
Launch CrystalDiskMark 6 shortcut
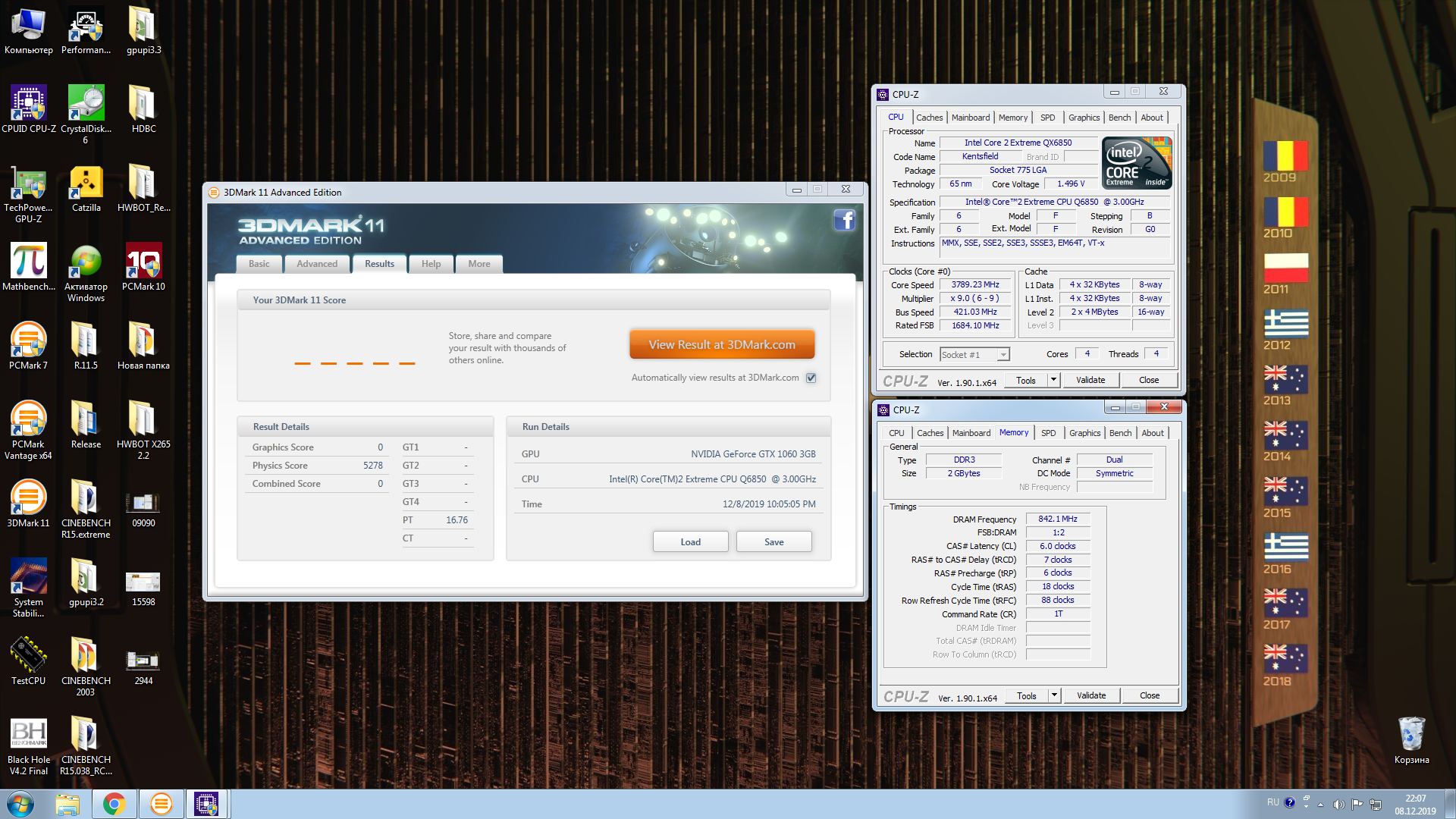86,114
